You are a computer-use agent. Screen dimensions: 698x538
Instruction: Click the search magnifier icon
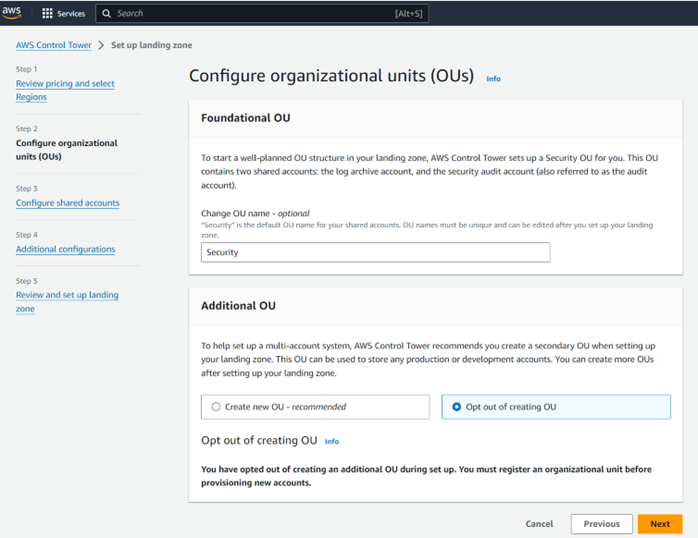(106, 13)
